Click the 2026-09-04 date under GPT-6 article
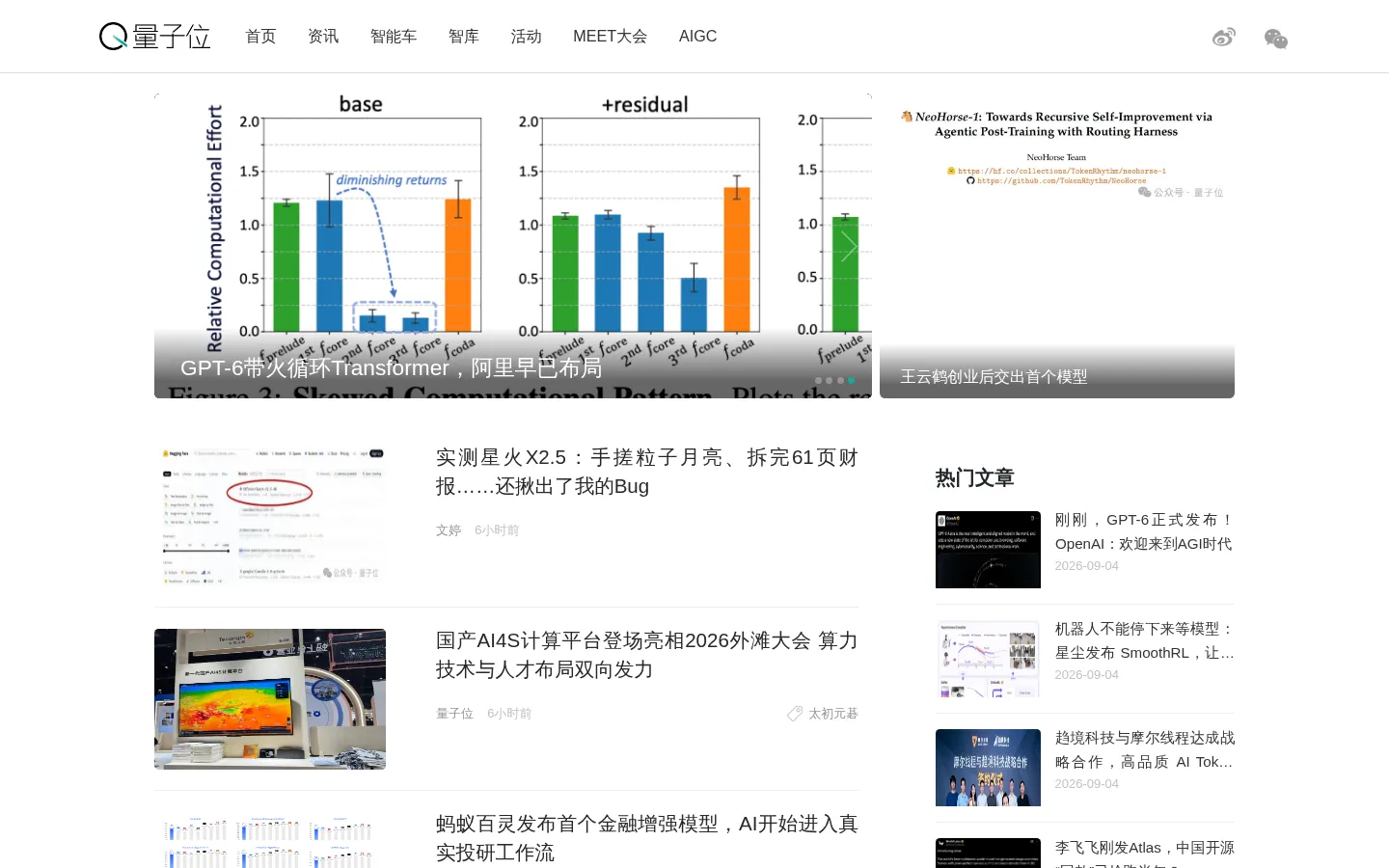The height and width of the screenshot is (868, 1389). pyautogui.click(x=1086, y=566)
